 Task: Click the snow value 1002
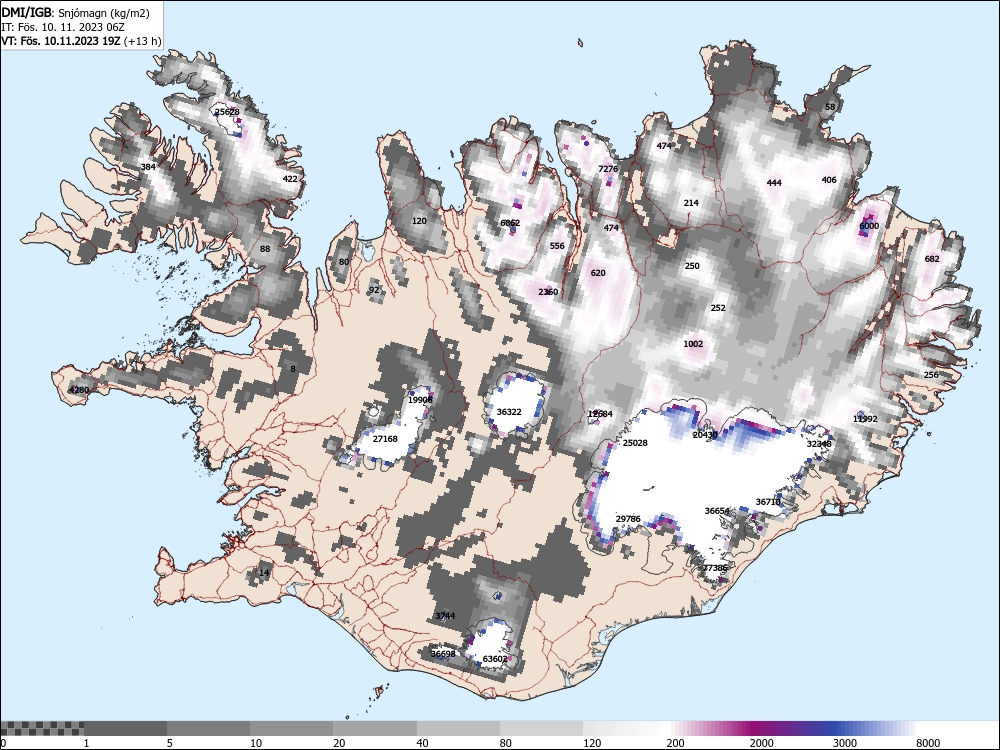(693, 344)
